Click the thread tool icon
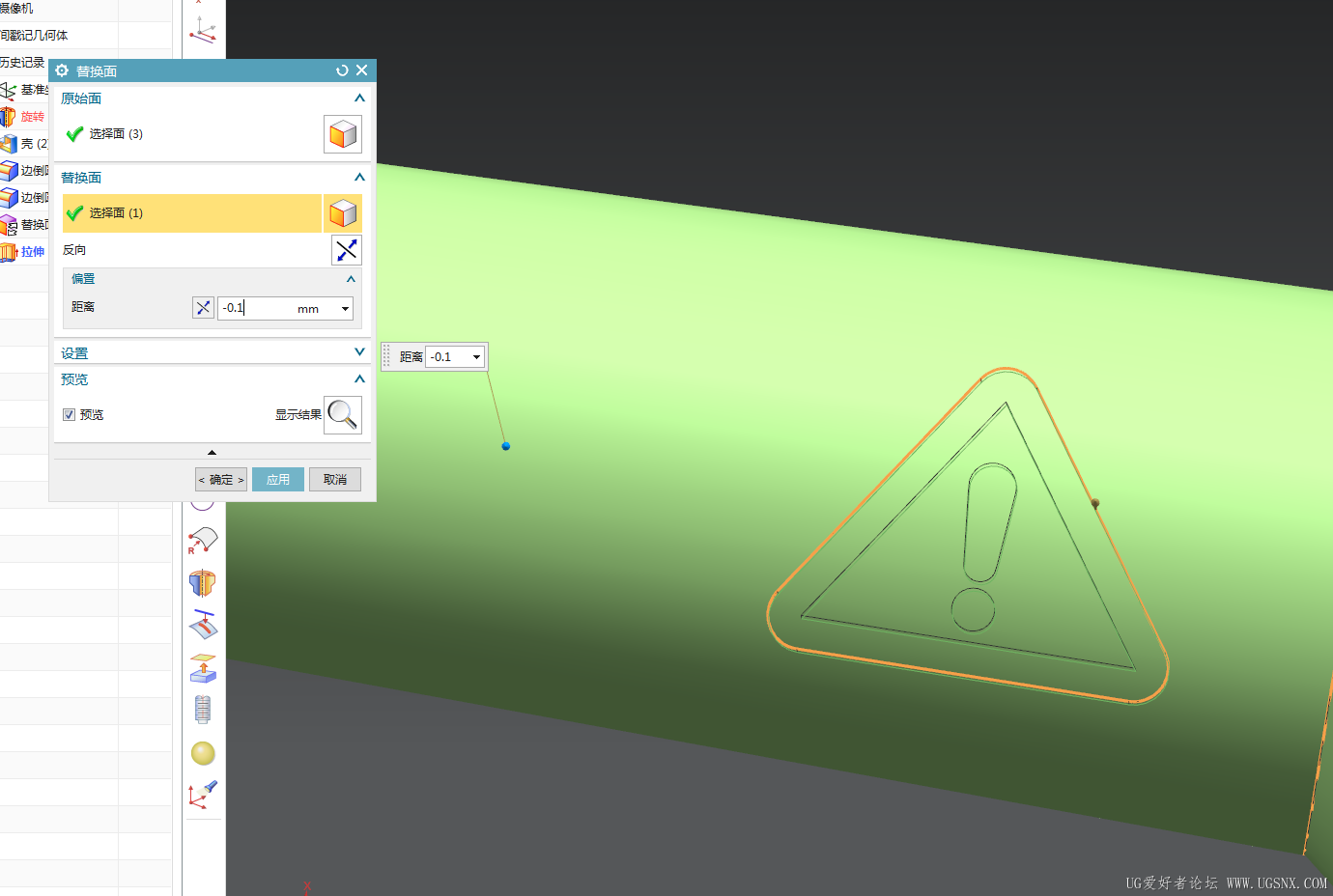The width and height of the screenshot is (1333, 896). (x=202, y=710)
